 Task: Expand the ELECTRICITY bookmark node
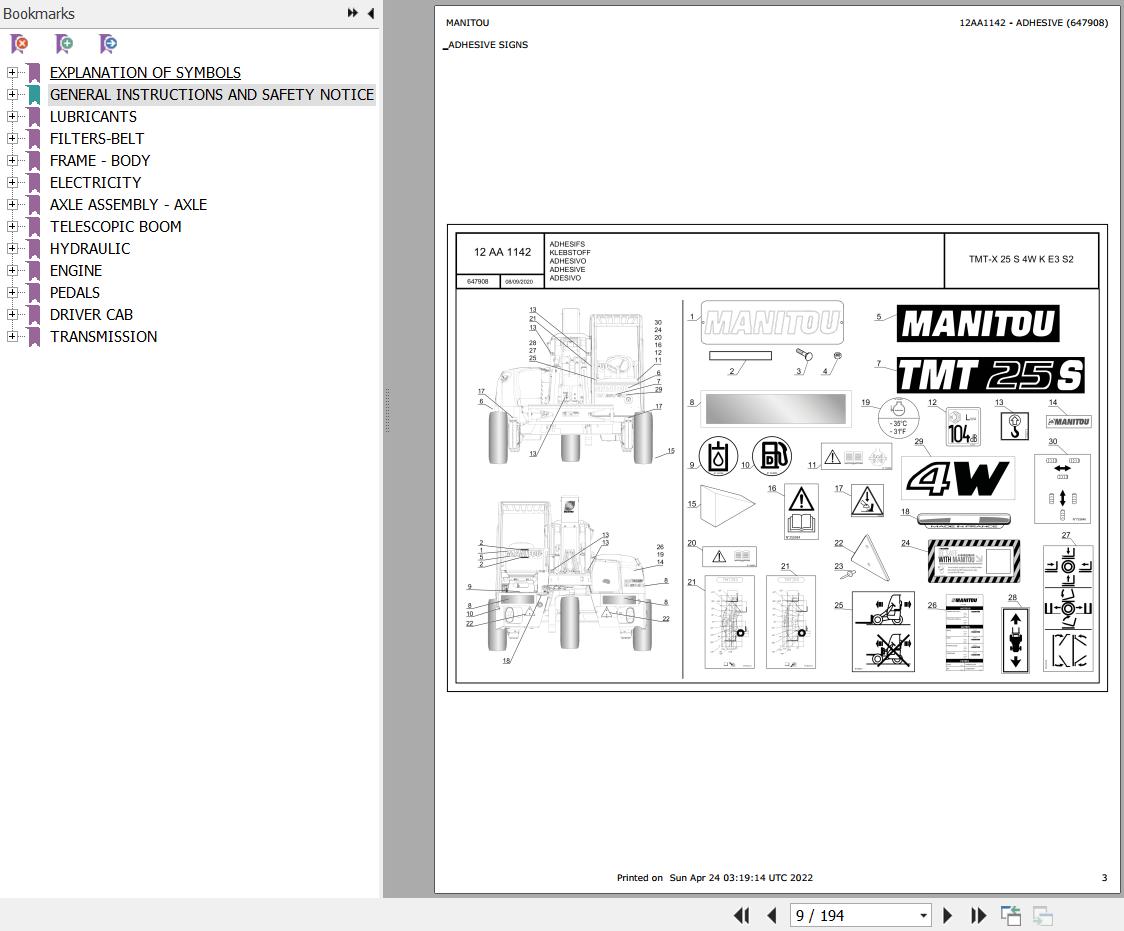pyautogui.click(x=11, y=183)
